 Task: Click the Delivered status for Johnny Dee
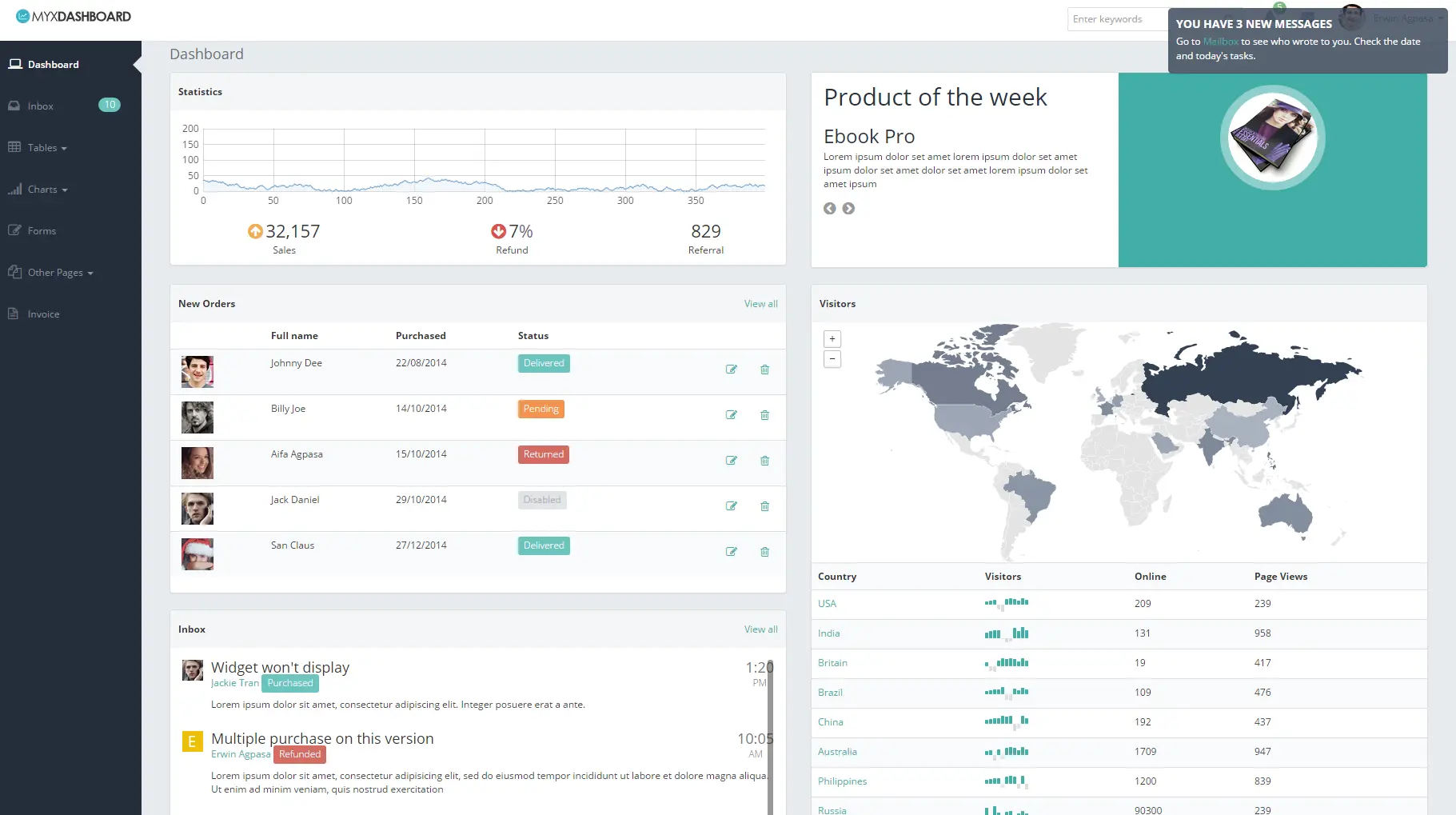544,363
